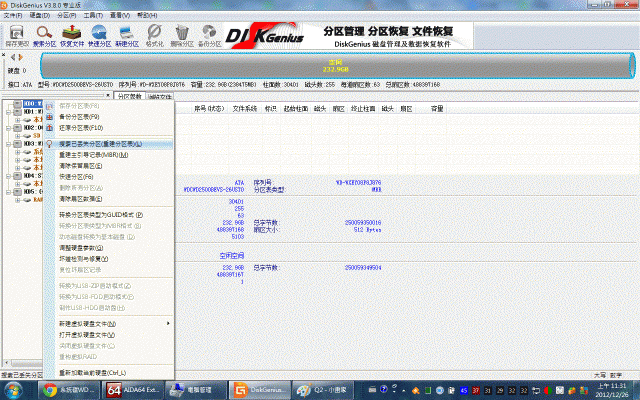Viewport: 640px width, 400px height.
Task: Choose 还原分区表(F10) in context menu
Action: coord(109,128)
